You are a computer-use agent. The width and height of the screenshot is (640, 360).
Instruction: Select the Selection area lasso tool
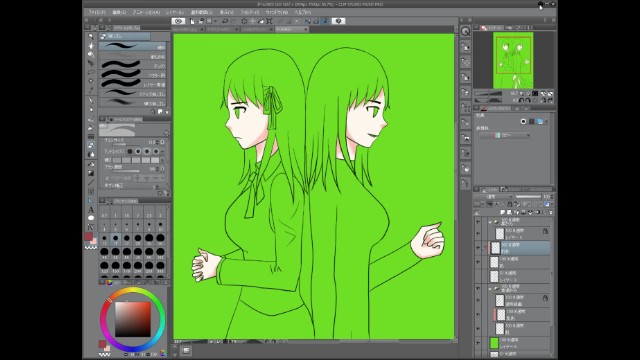91,72
